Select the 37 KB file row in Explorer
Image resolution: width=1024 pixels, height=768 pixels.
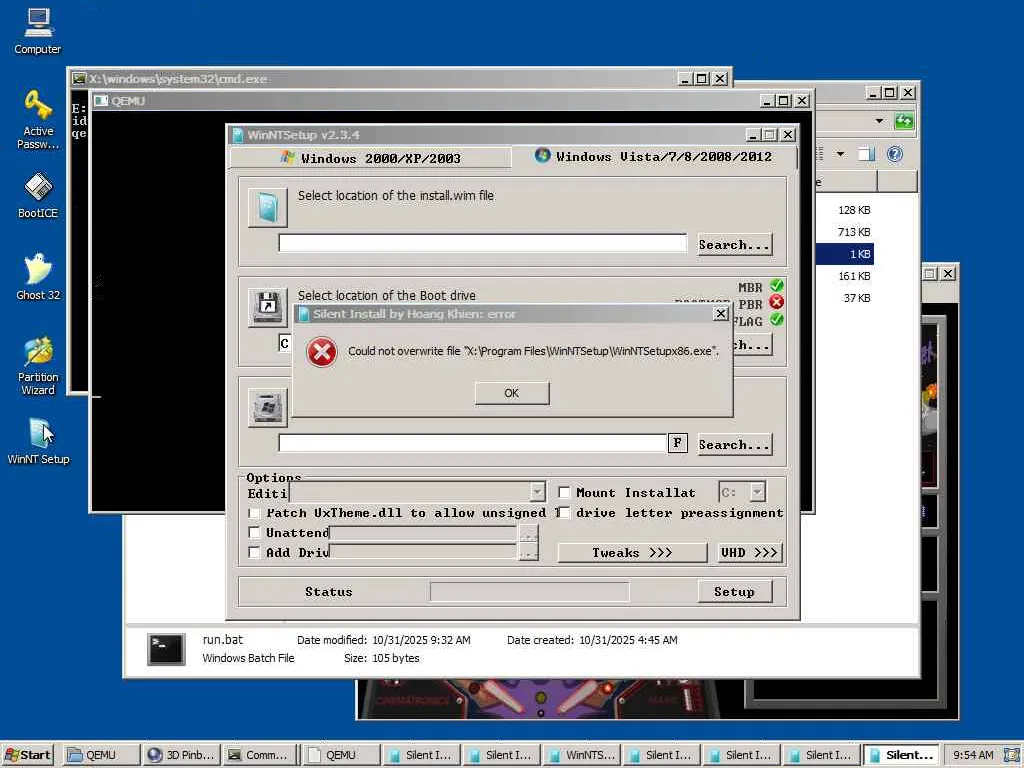[x=844, y=298]
